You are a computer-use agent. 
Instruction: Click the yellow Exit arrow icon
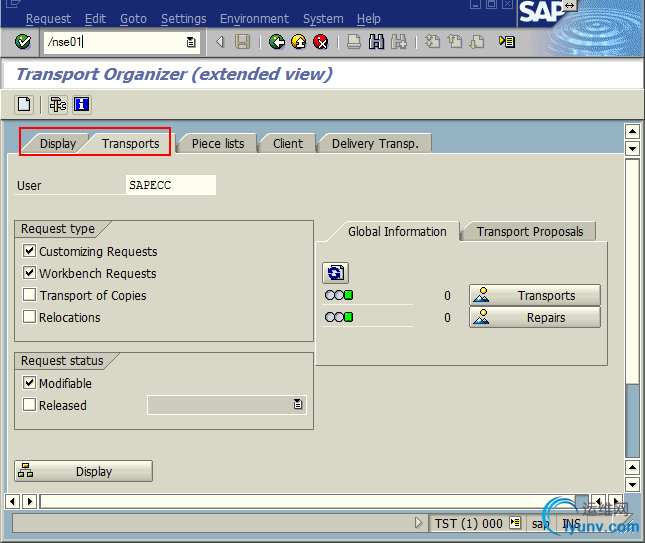[x=299, y=42]
